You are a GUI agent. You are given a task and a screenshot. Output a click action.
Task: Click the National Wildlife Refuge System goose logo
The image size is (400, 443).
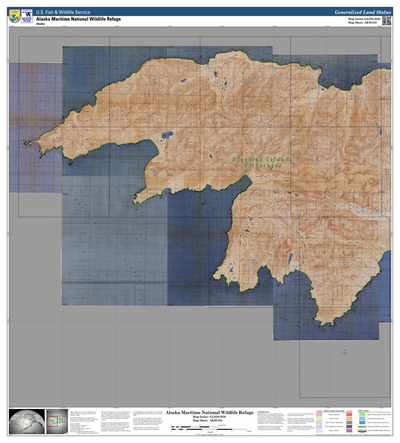click(27, 16)
